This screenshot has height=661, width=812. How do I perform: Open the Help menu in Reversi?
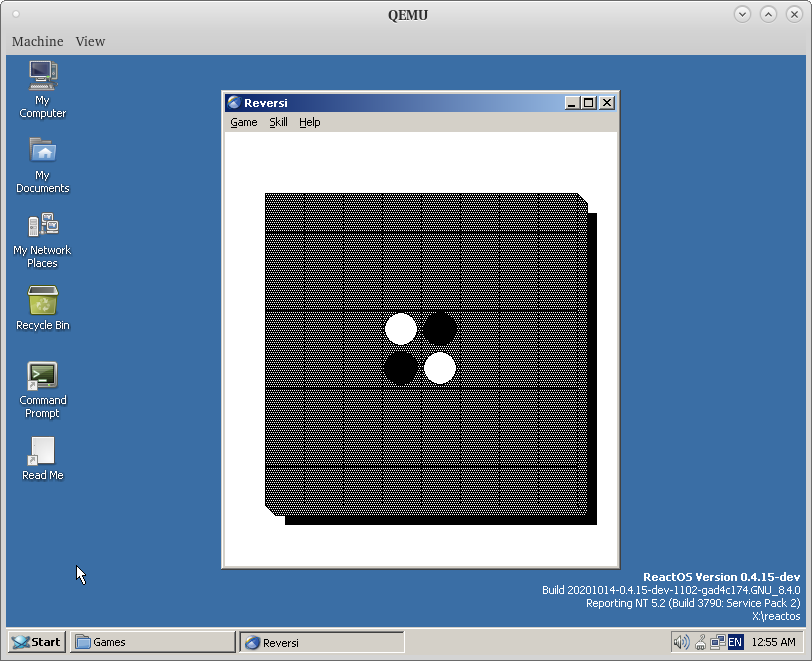pyautogui.click(x=309, y=122)
